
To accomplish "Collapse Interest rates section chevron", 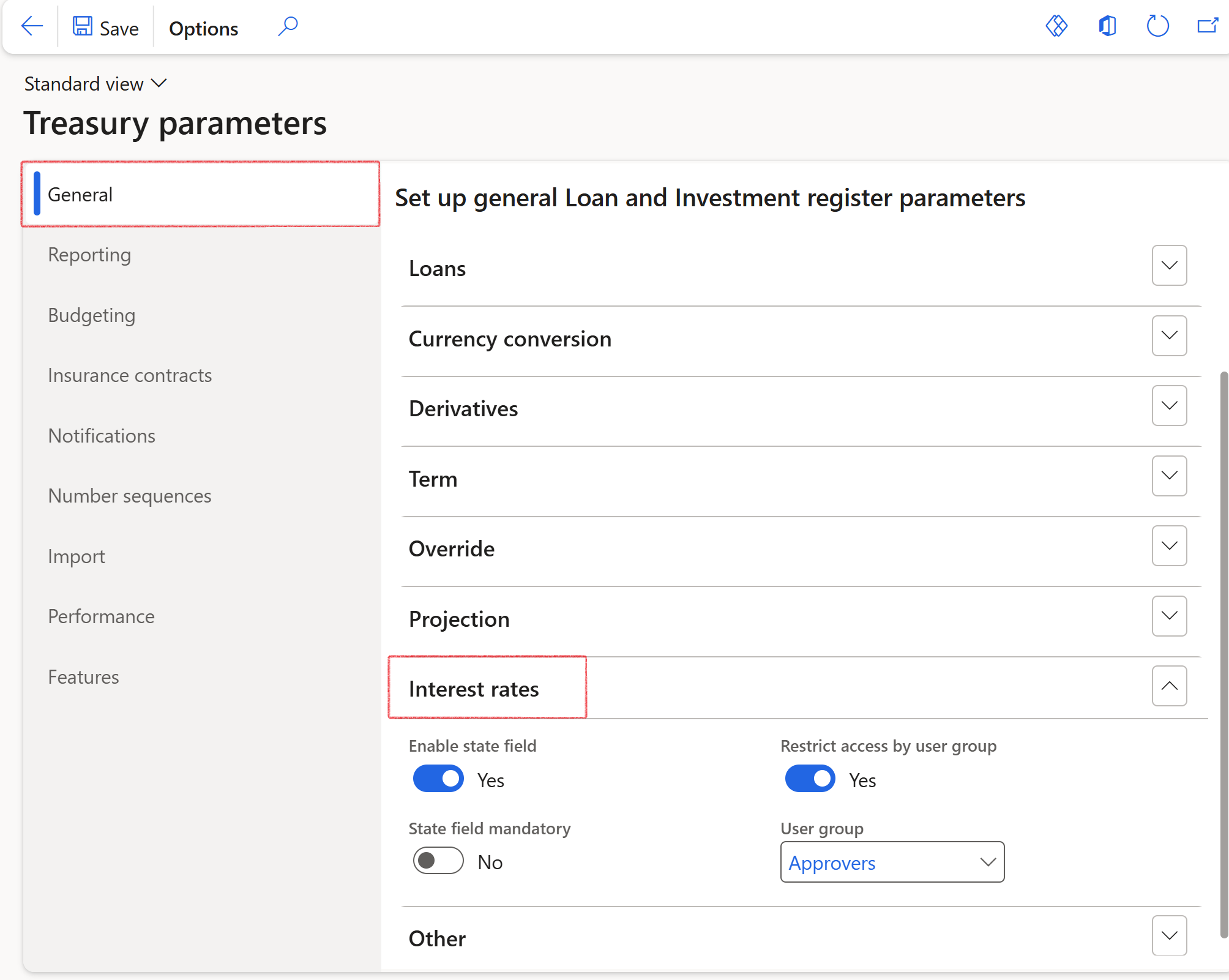I will [x=1169, y=686].
